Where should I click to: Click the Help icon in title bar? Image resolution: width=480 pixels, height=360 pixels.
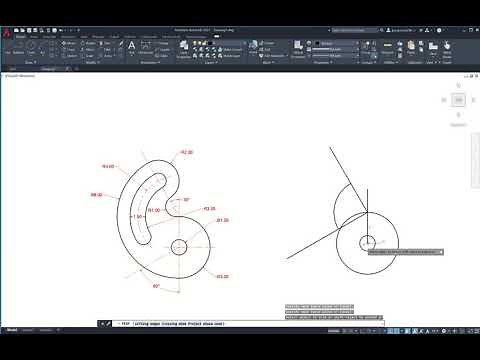click(x=439, y=30)
